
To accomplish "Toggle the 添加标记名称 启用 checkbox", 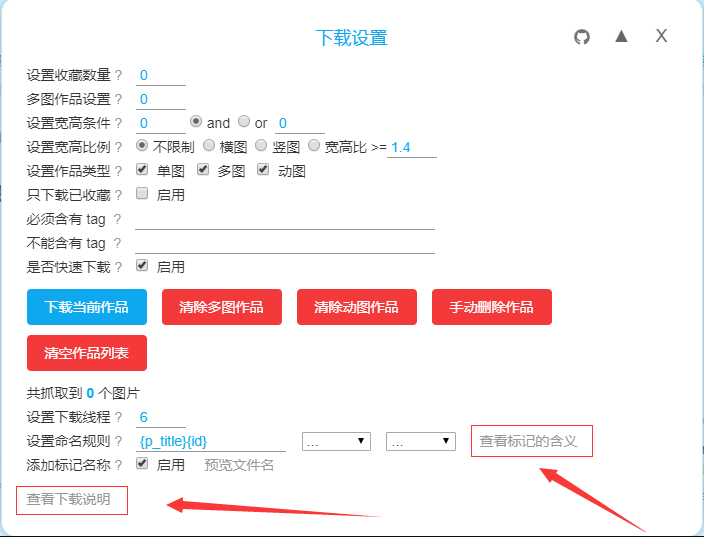I will [x=142, y=463].
